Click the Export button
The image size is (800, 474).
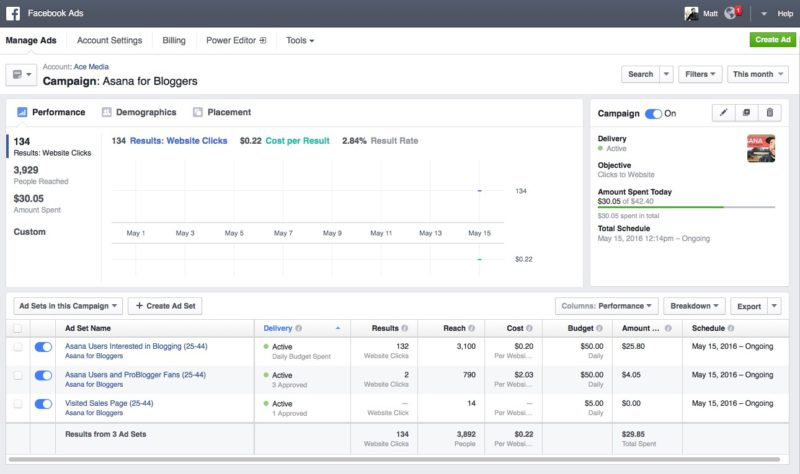click(749, 306)
